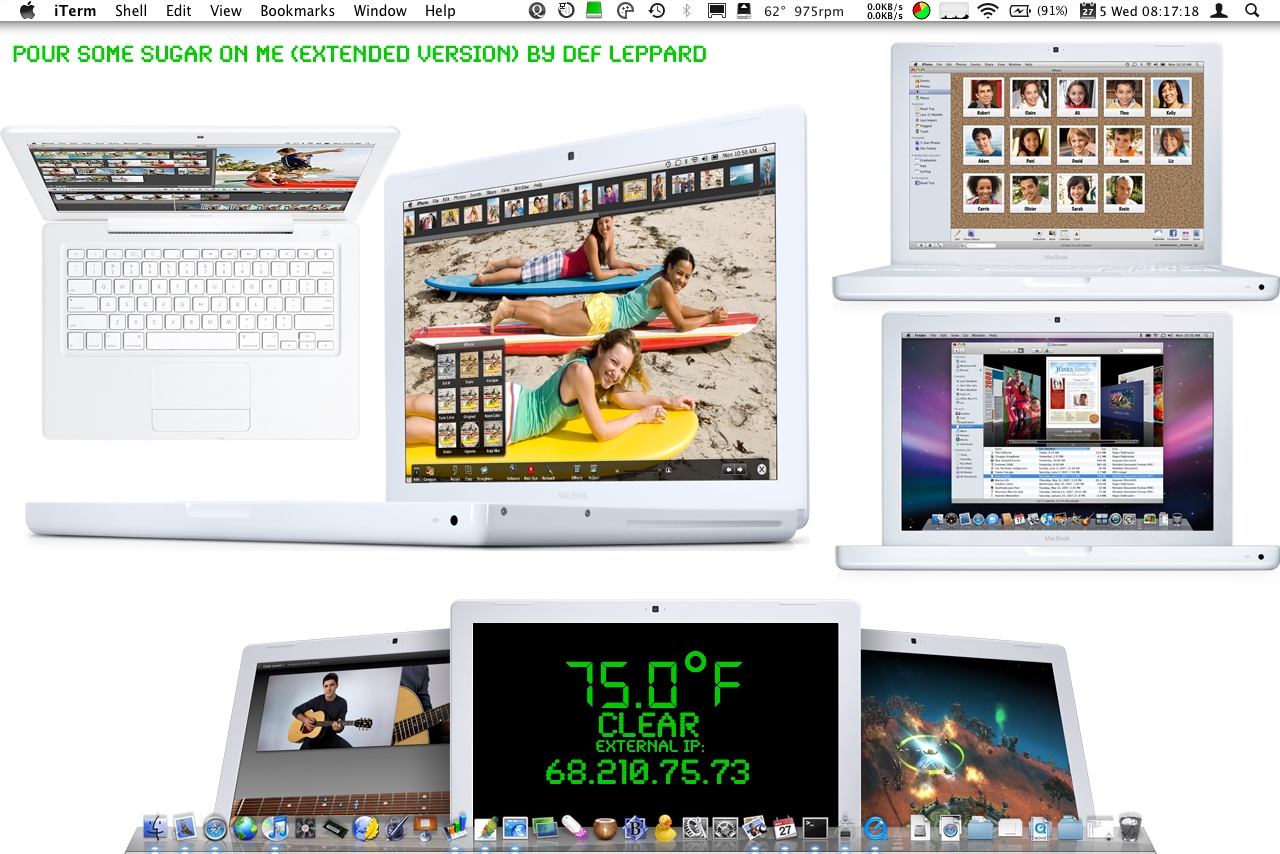Image resolution: width=1280 pixels, height=854 pixels.
Task: Open the View menu
Action: tap(226, 11)
